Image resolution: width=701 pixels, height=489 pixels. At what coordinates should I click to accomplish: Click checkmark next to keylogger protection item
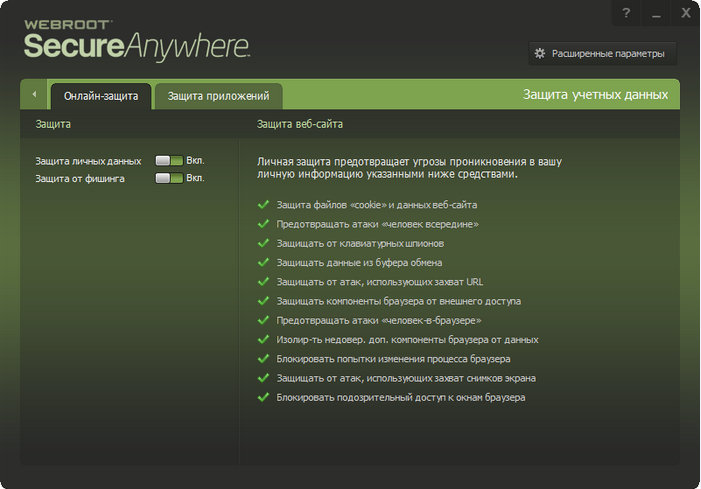pos(263,243)
